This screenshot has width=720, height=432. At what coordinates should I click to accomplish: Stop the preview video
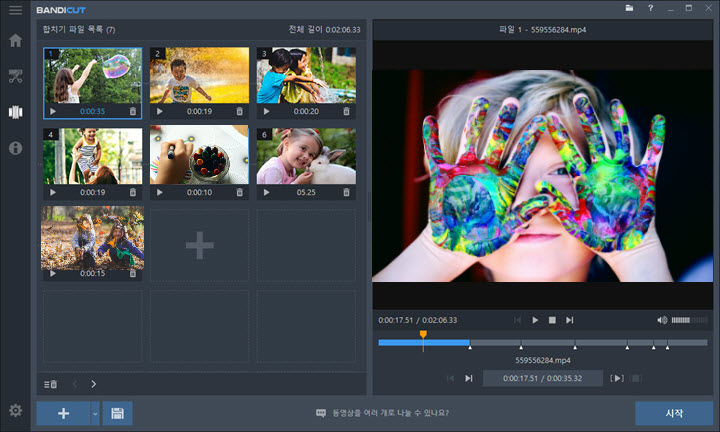click(552, 320)
